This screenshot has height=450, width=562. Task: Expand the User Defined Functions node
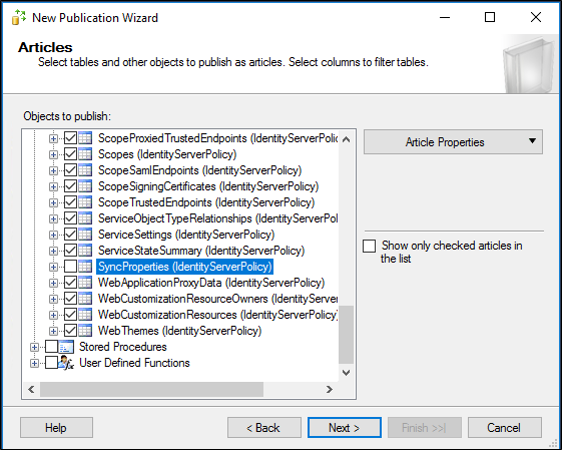34,363
